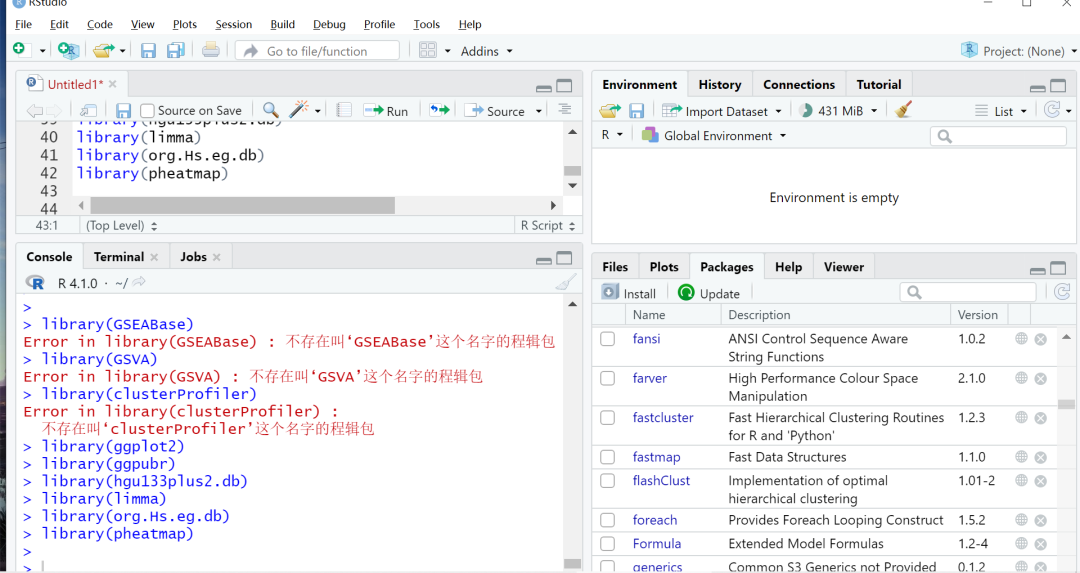The width and height of the screenshot is (1080, 573).
Task: Open the (Top Level) scope selector
Action: point(121,225)
